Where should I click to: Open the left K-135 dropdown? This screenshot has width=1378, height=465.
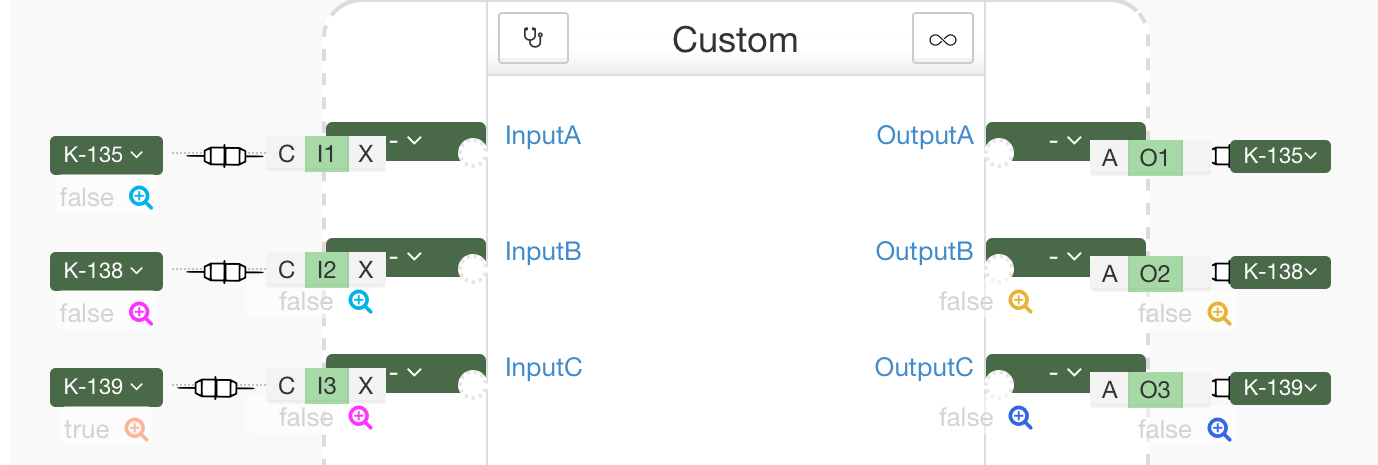click(x=106, y=155)
